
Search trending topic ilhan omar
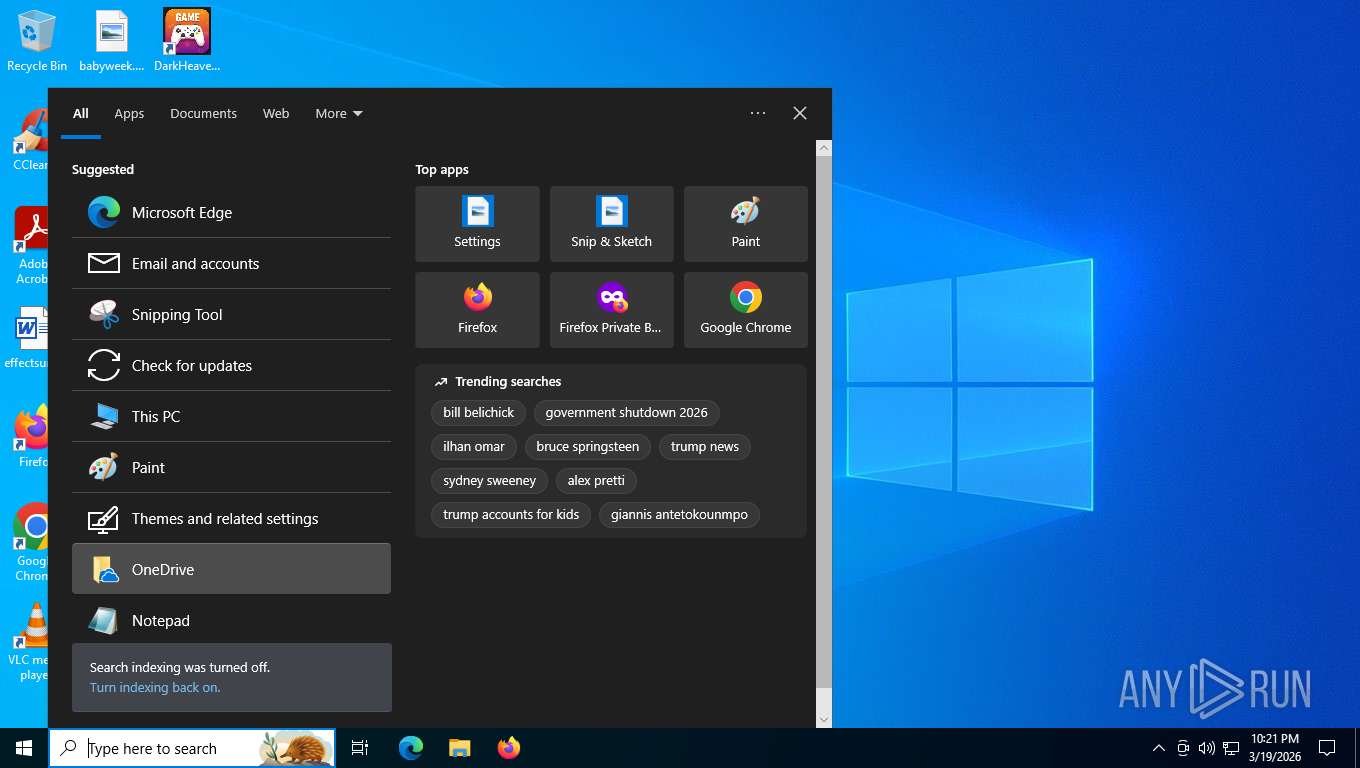474,447
